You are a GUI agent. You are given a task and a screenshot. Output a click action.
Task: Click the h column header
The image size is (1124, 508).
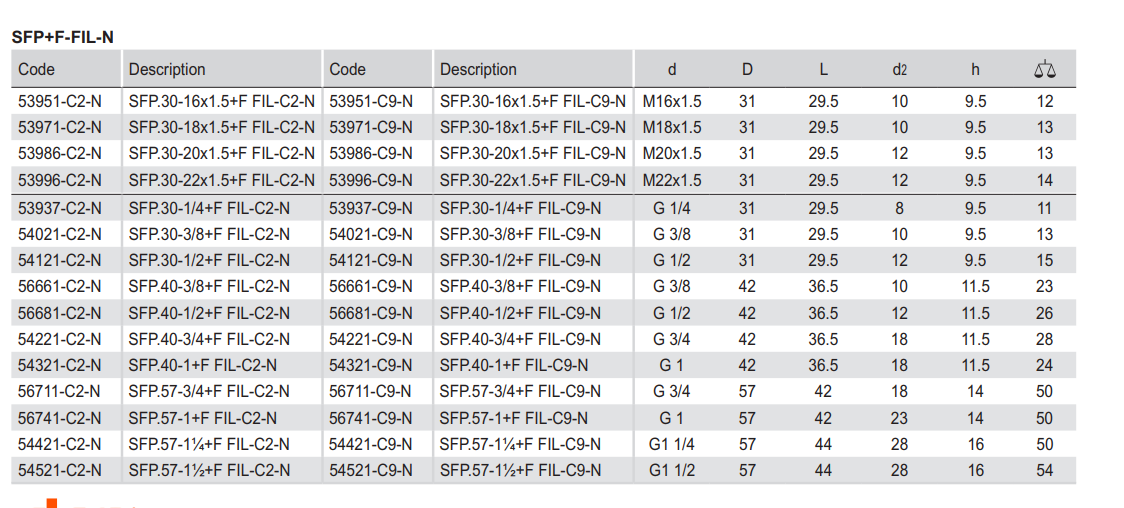[975, 70]
